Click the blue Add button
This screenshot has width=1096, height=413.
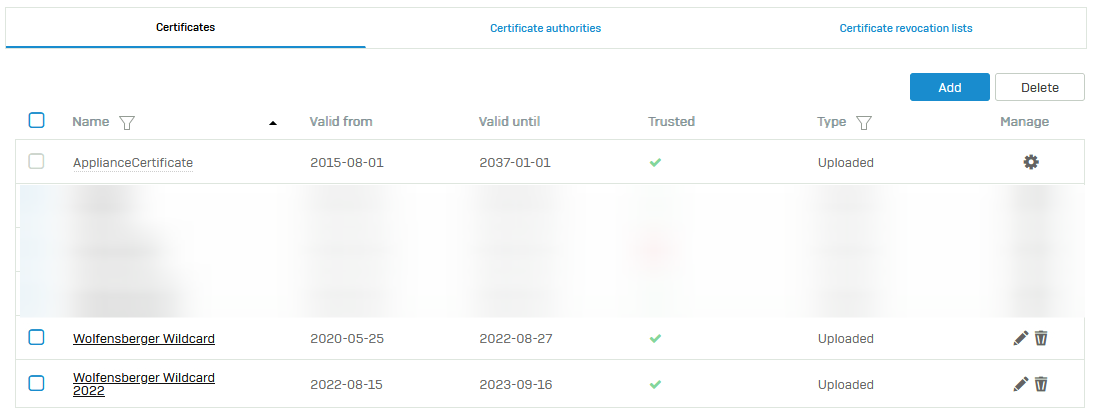pyautogui.click(x=950, y=87)
